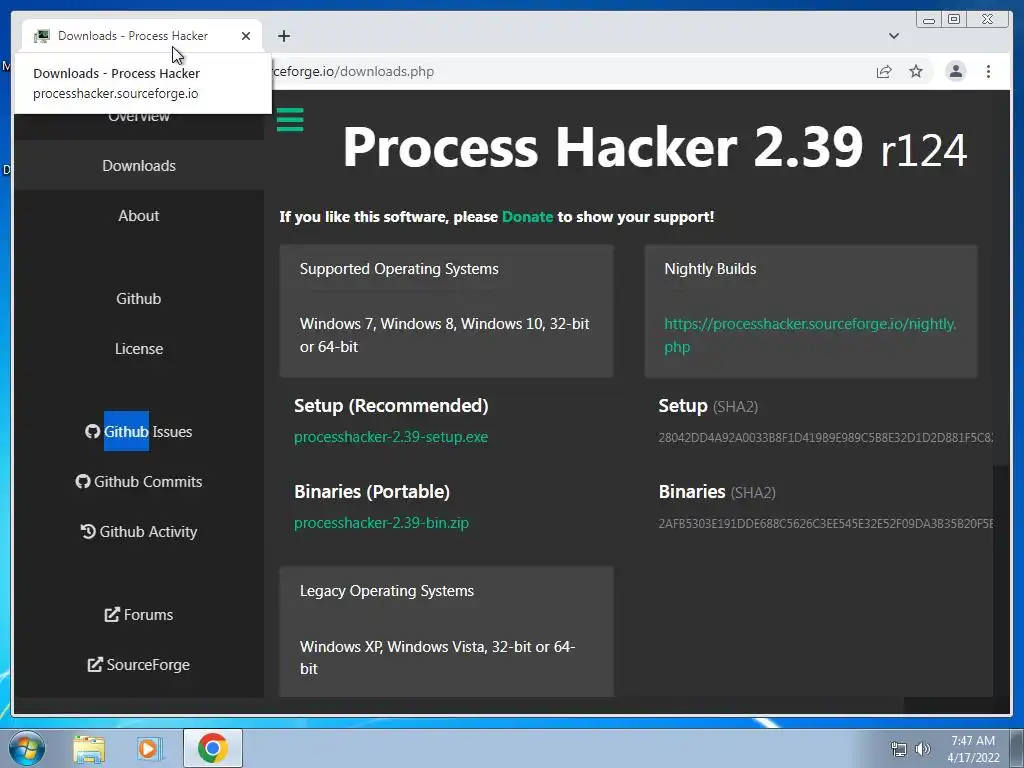The image size is (1024, 768).
Task: Click the green Donate link
Action: coord(527,217)
